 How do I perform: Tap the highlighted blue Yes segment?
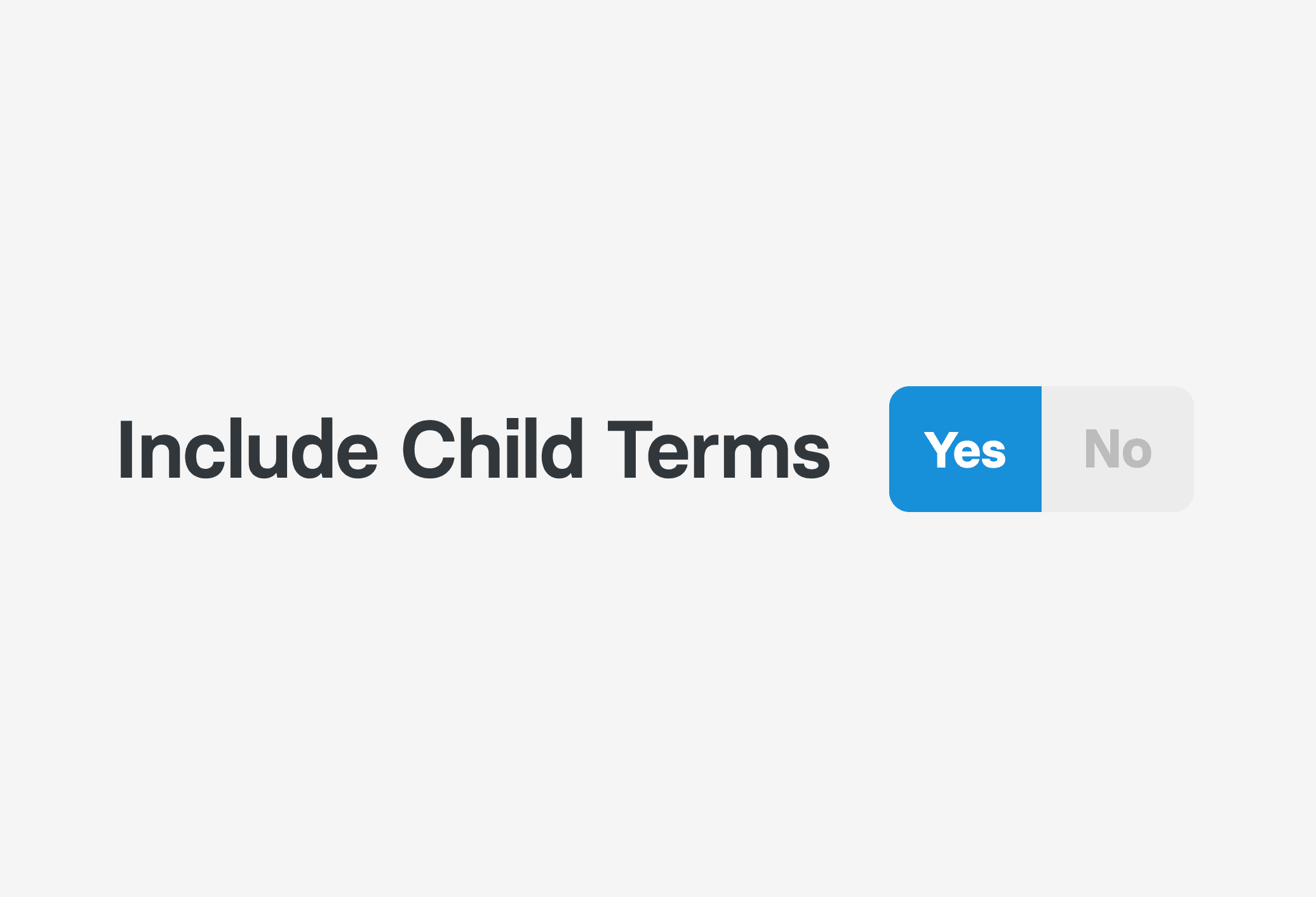pyautogui.click(x=965, y=449)
